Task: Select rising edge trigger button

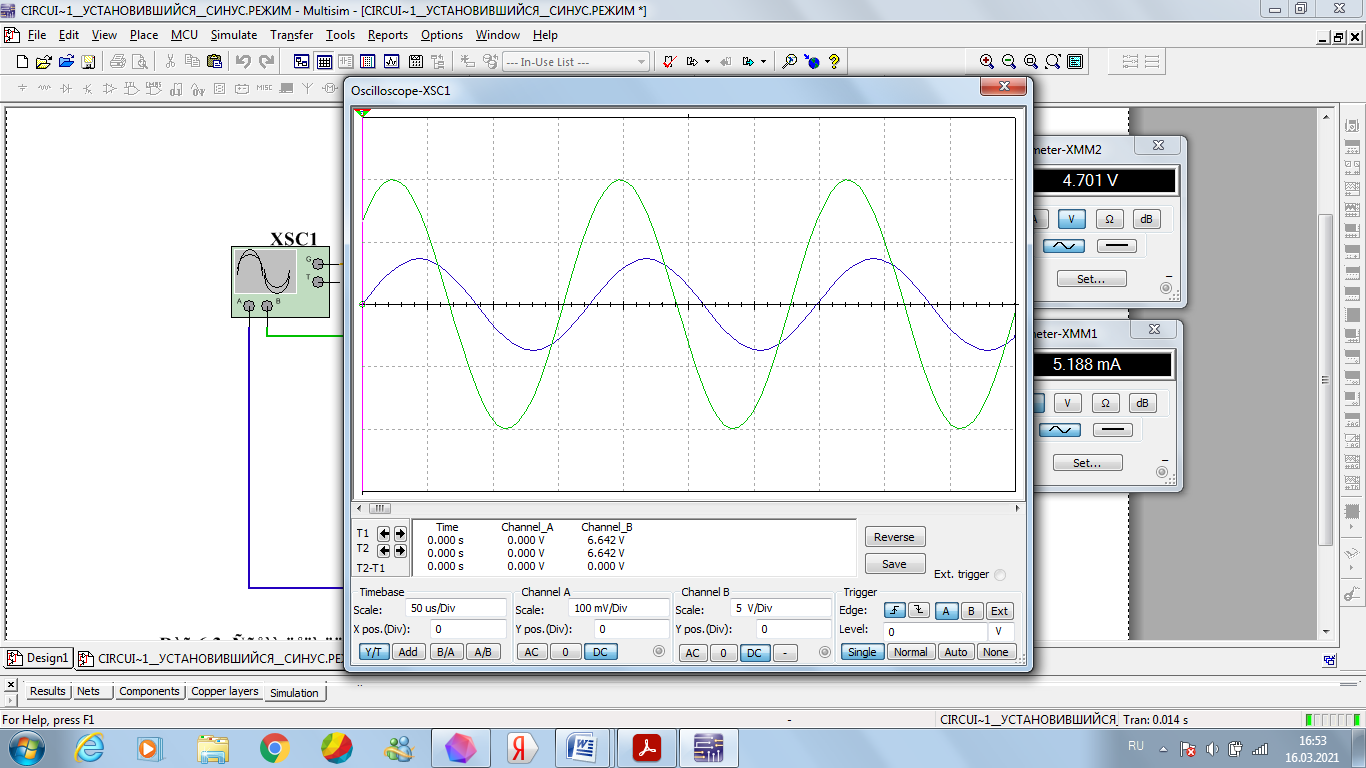Action: tap(894, 611)
